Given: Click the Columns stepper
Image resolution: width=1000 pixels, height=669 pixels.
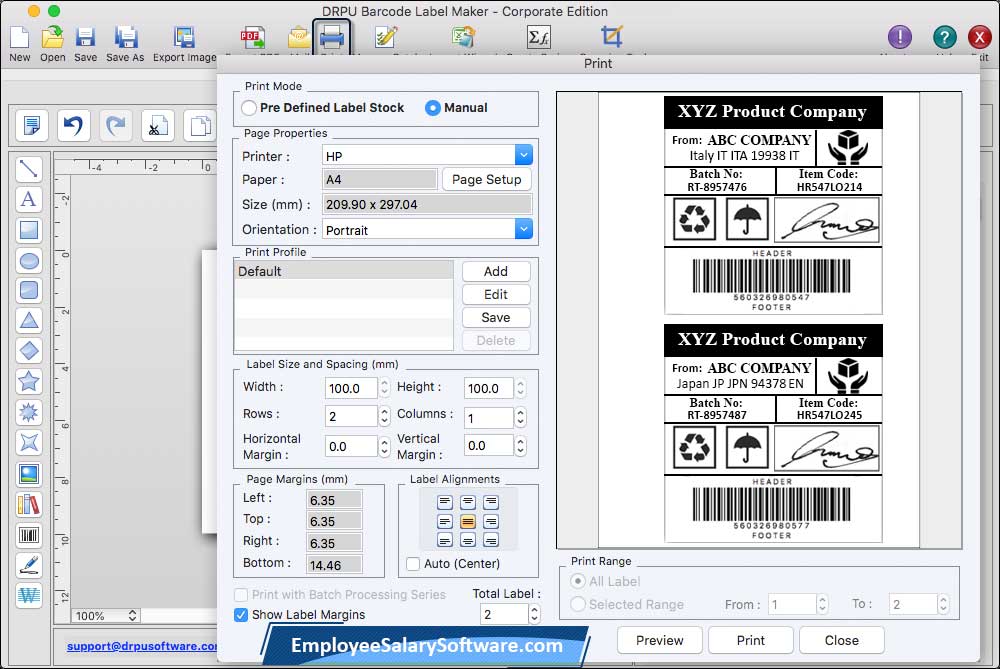Looking at the screenshot, I should 520,416.
